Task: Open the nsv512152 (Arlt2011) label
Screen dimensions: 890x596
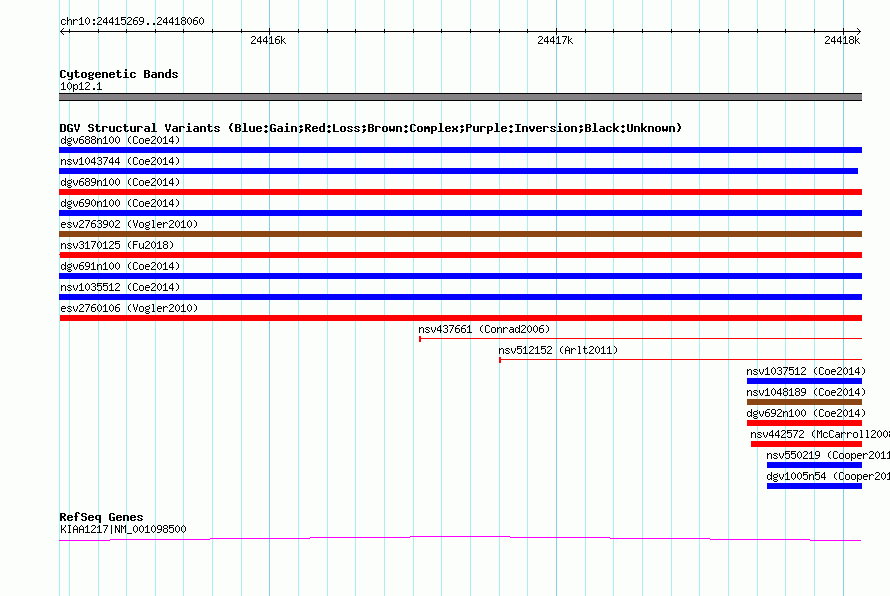Action: click(558, 350)
